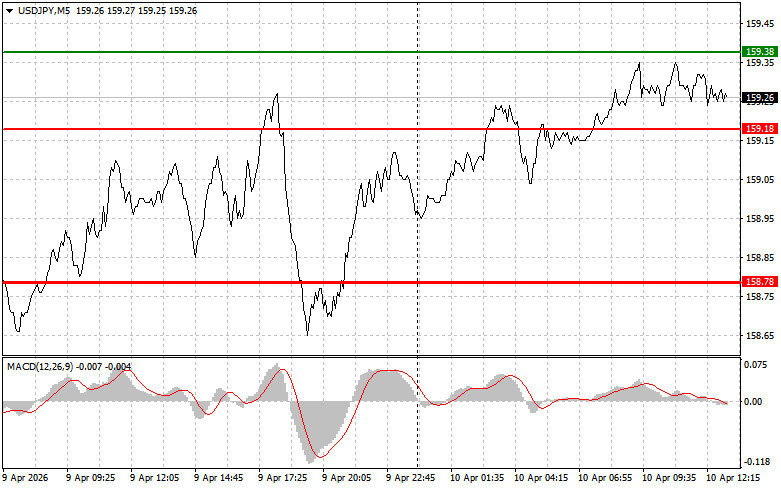Pick the thick red horizontal line at 158.78
Image resolution: width=781 pixels, height=489 pixels.
(372, 282)
